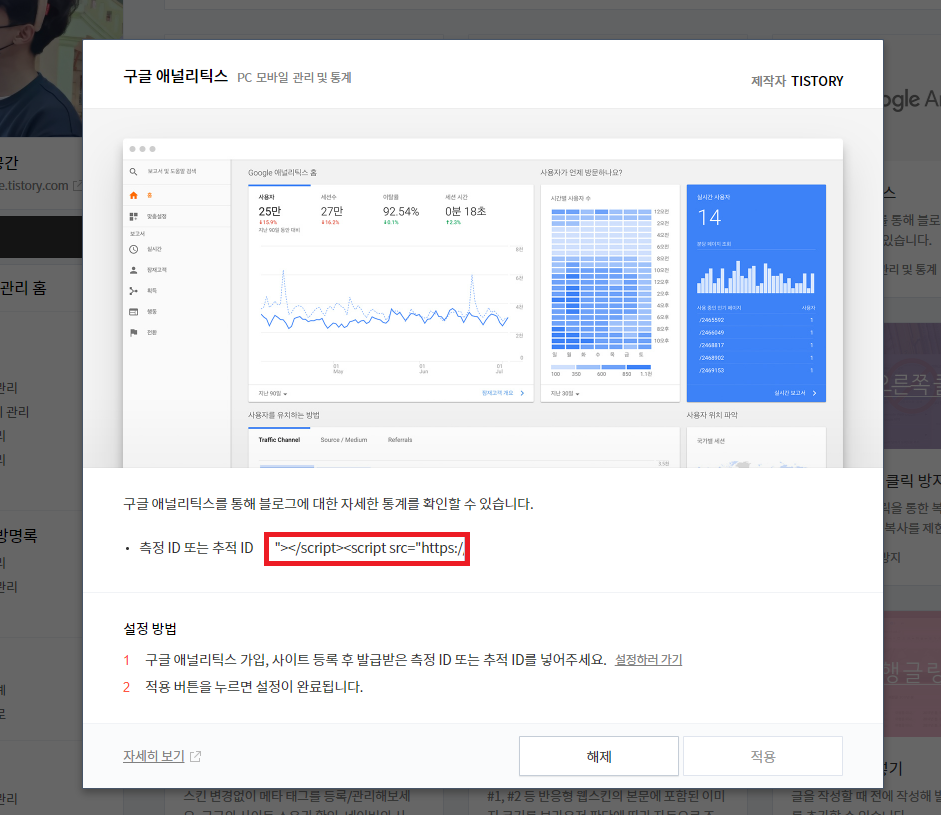The image size is (941, 815).
Task: Click the statistics description sentence above the ID field
Action: click(x=328, y=504)
